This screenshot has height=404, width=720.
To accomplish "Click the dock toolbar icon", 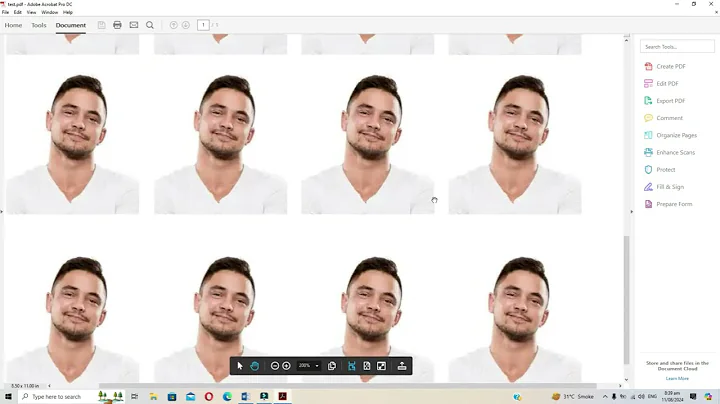I will click(x=402, y=366).
